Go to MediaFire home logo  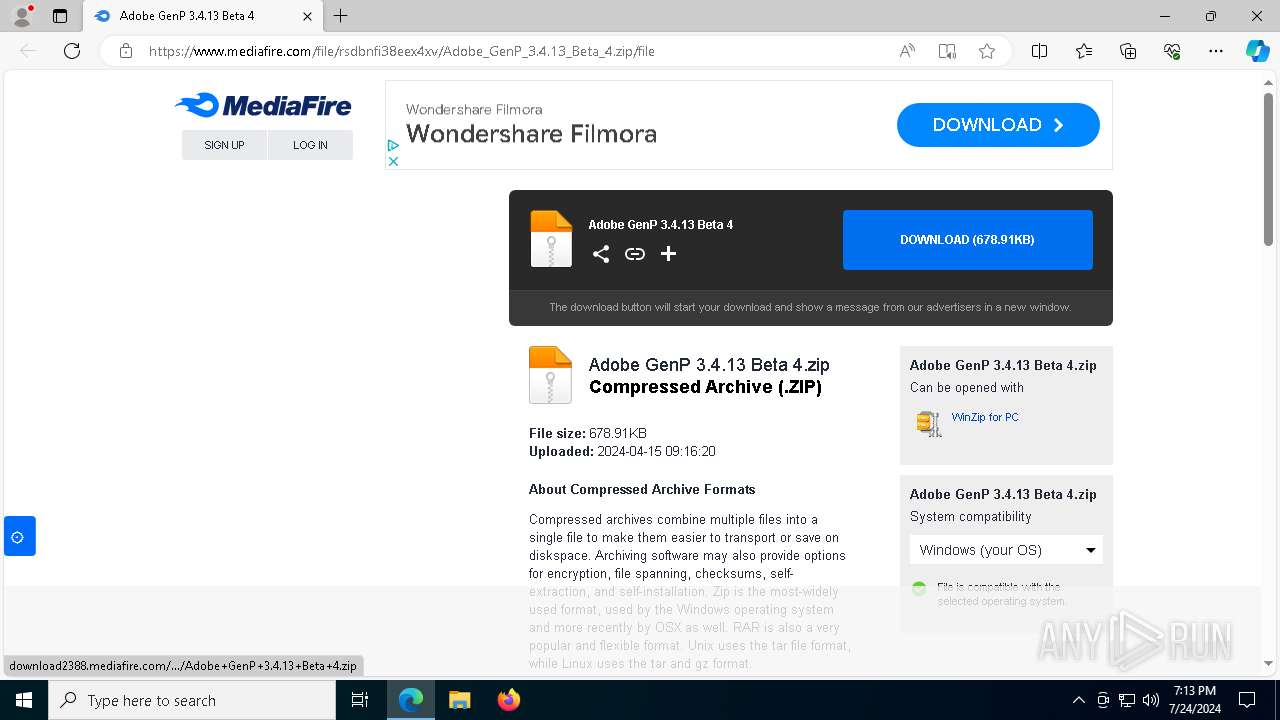click(263, 105)
